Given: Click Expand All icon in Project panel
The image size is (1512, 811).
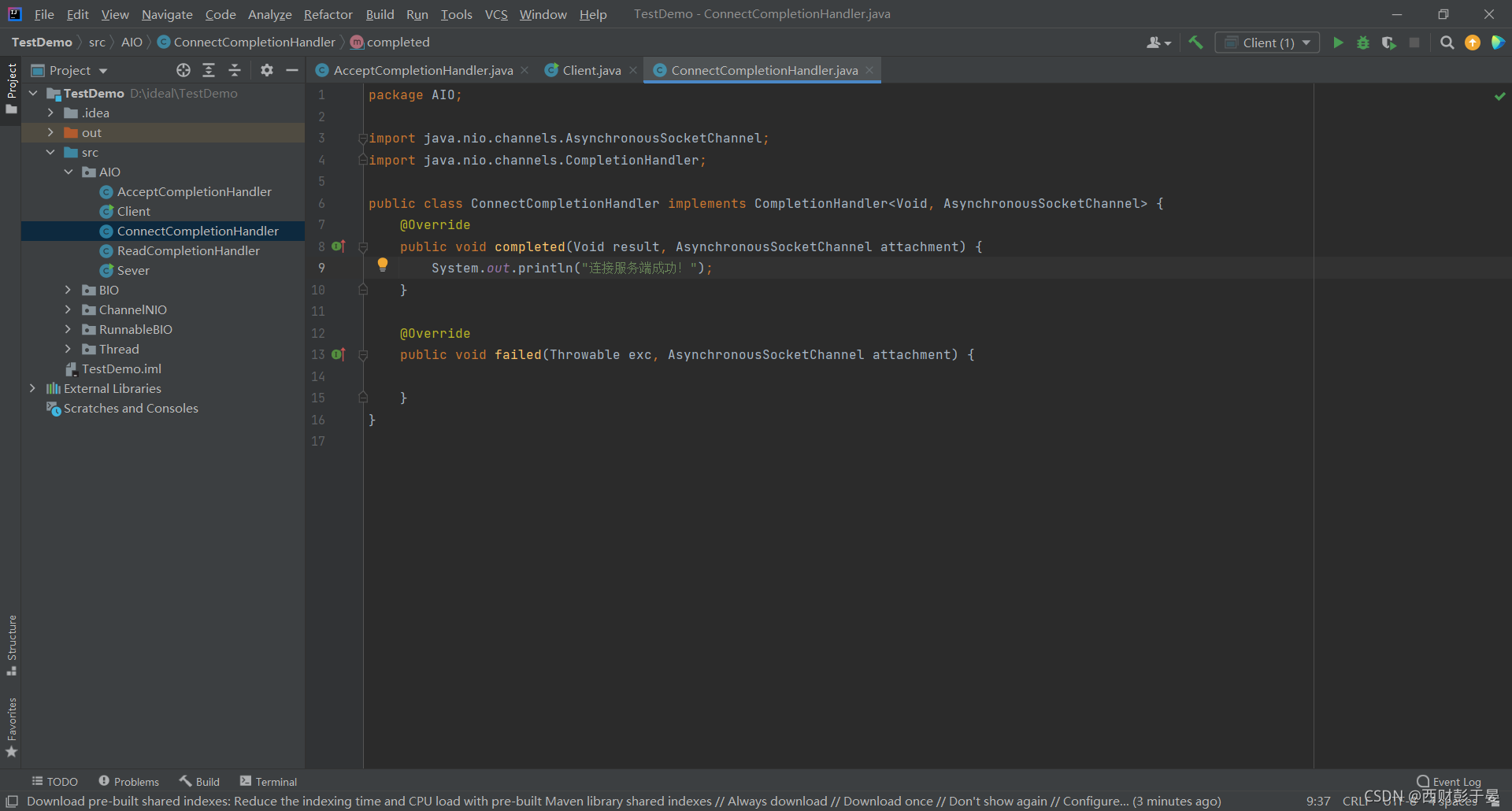Looking at the screenshot, I should (x=209, y=70).
